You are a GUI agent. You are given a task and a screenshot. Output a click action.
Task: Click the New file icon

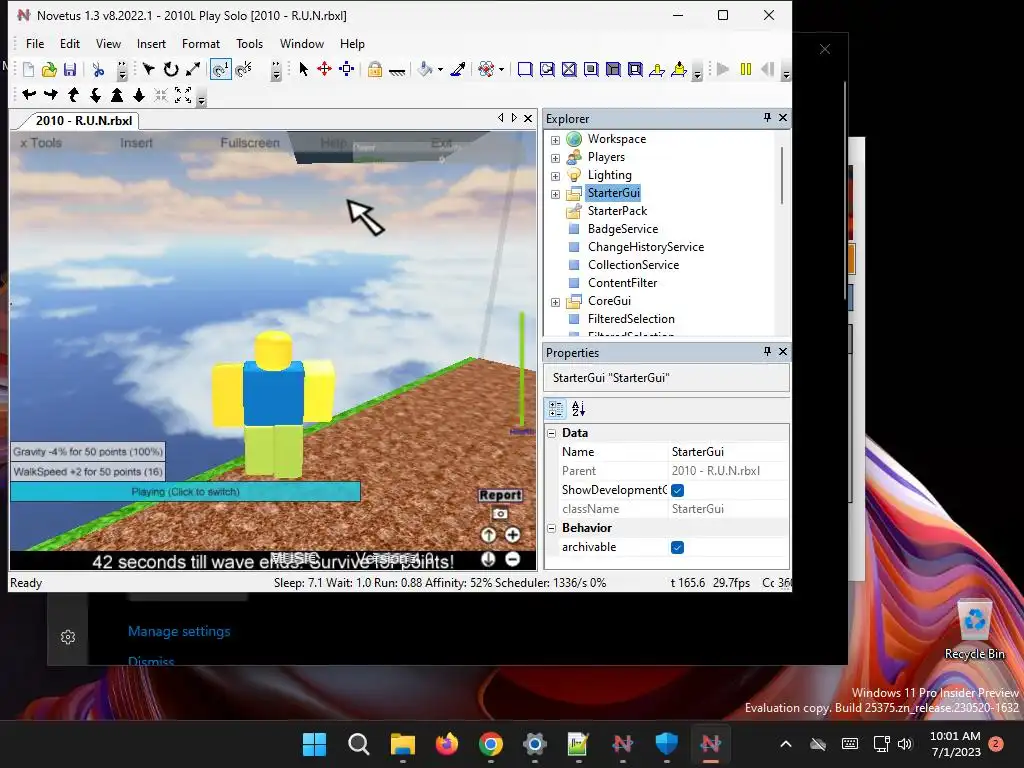[28, 69]
